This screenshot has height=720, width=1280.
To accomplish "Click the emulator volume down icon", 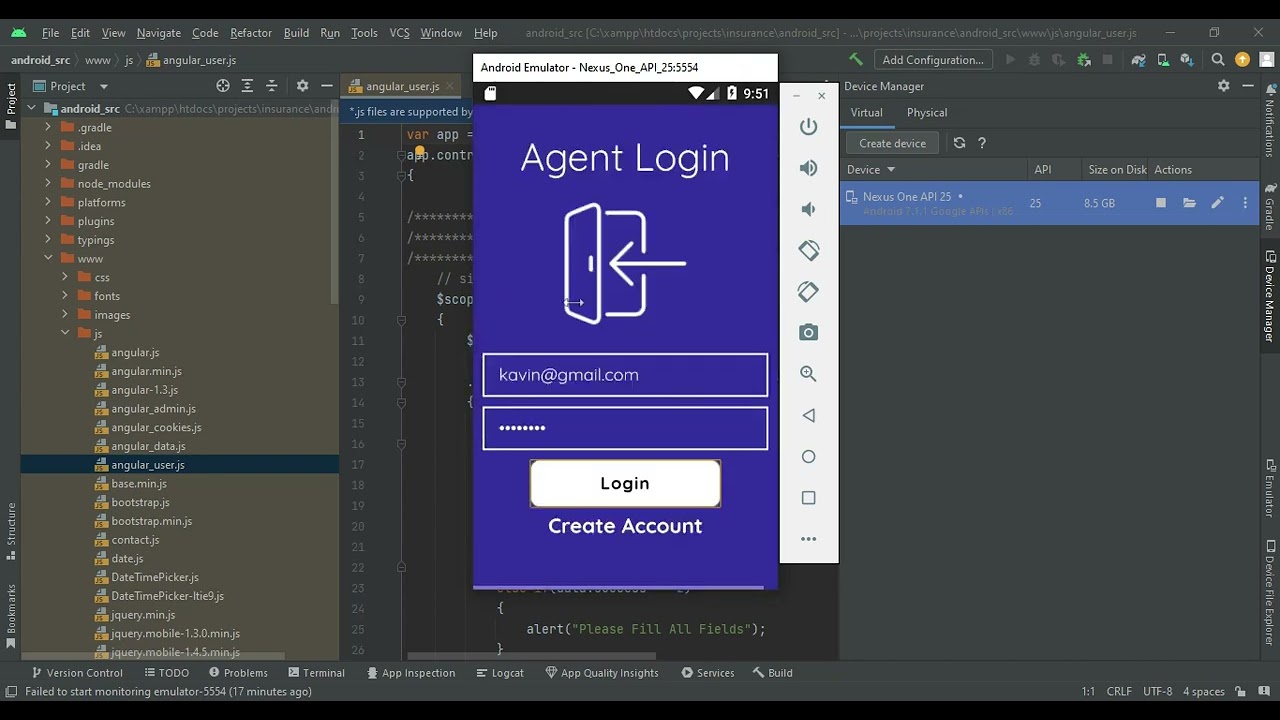I will pyautogui.click(x=809, y=209).
